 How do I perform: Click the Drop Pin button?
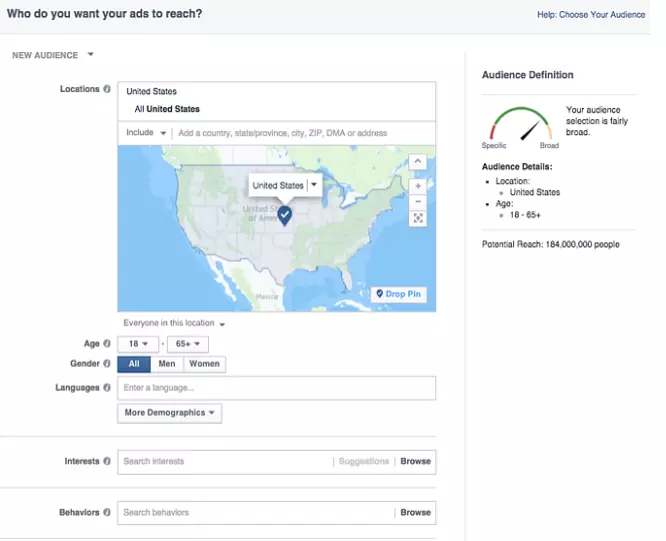point(398,294)
